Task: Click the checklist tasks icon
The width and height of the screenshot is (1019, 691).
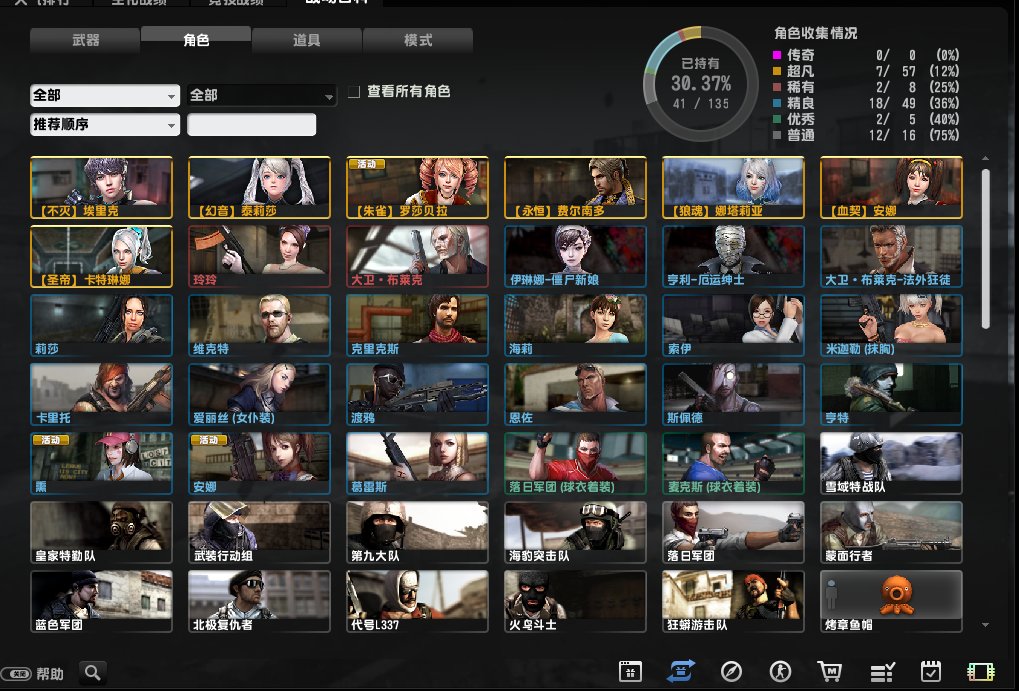Action: click(881, 672)
